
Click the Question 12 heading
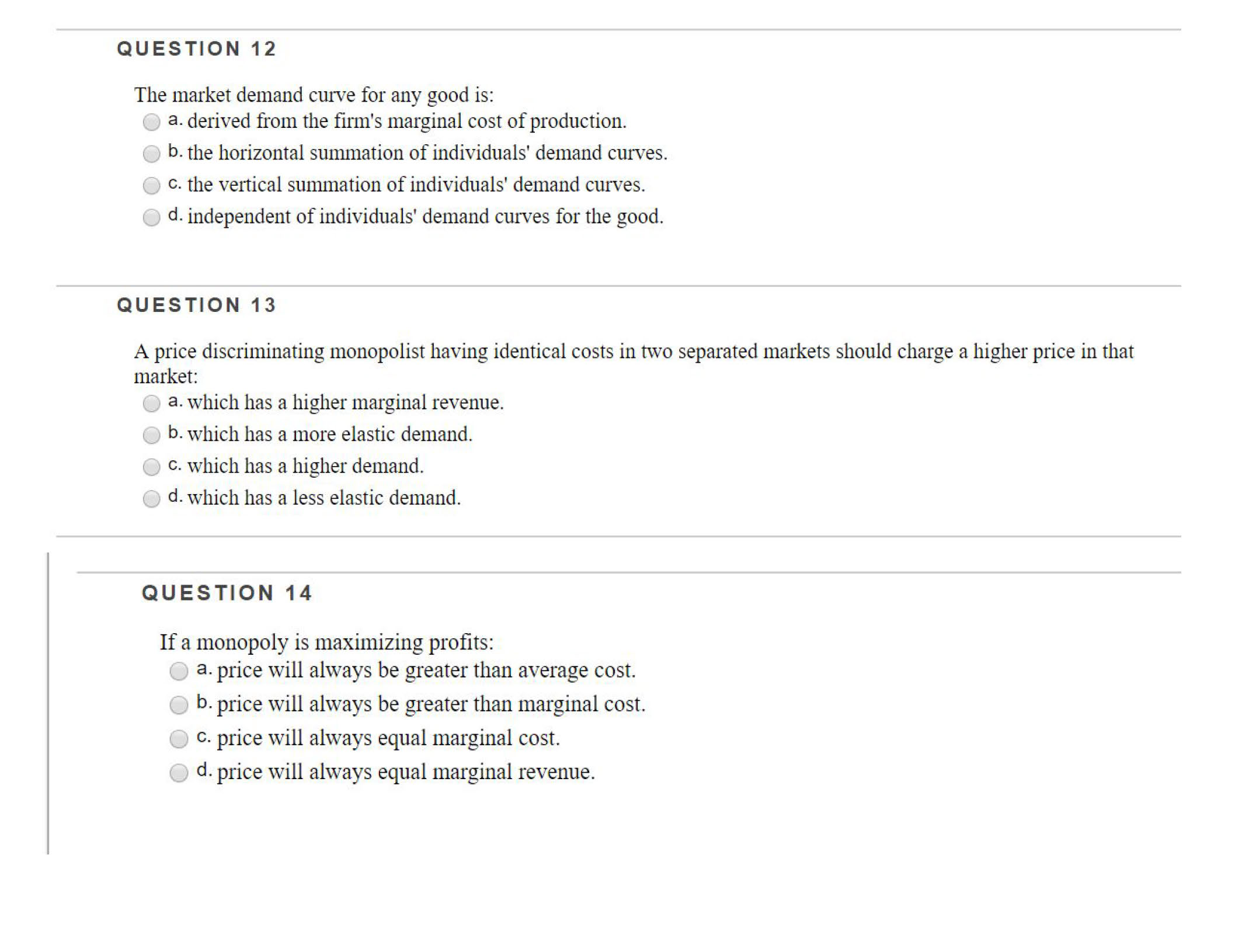tap(196, 48)
